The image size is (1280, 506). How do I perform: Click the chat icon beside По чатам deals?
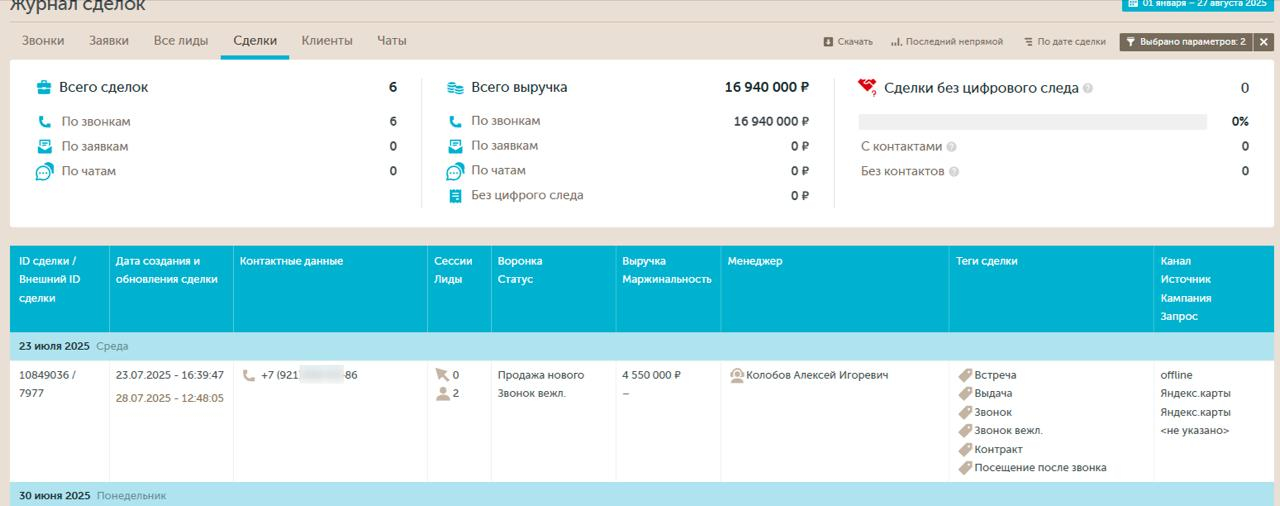[x=44, y=172]
